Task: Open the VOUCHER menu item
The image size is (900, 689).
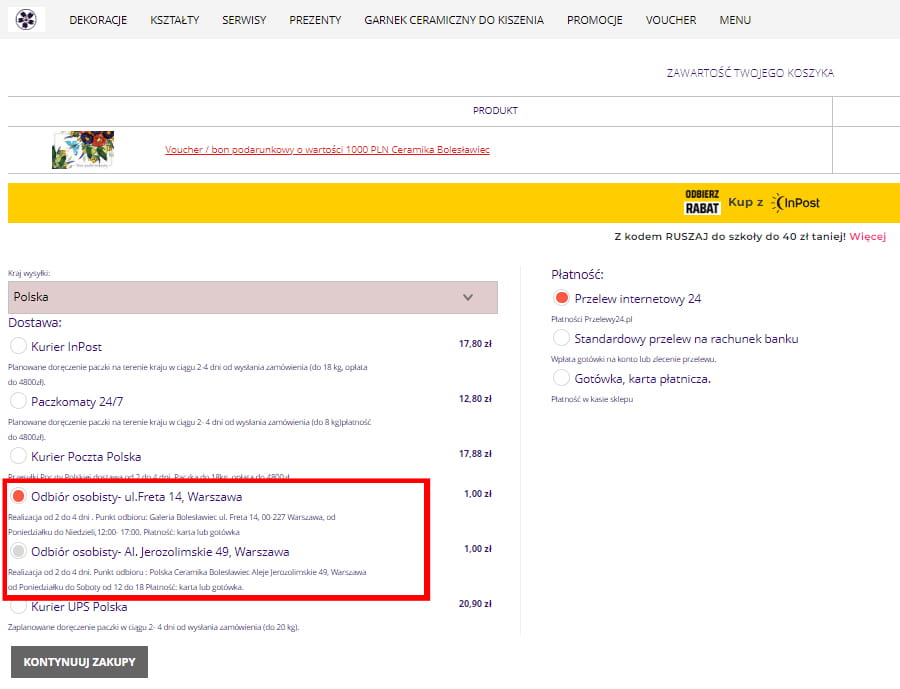Action: (670, 20)
